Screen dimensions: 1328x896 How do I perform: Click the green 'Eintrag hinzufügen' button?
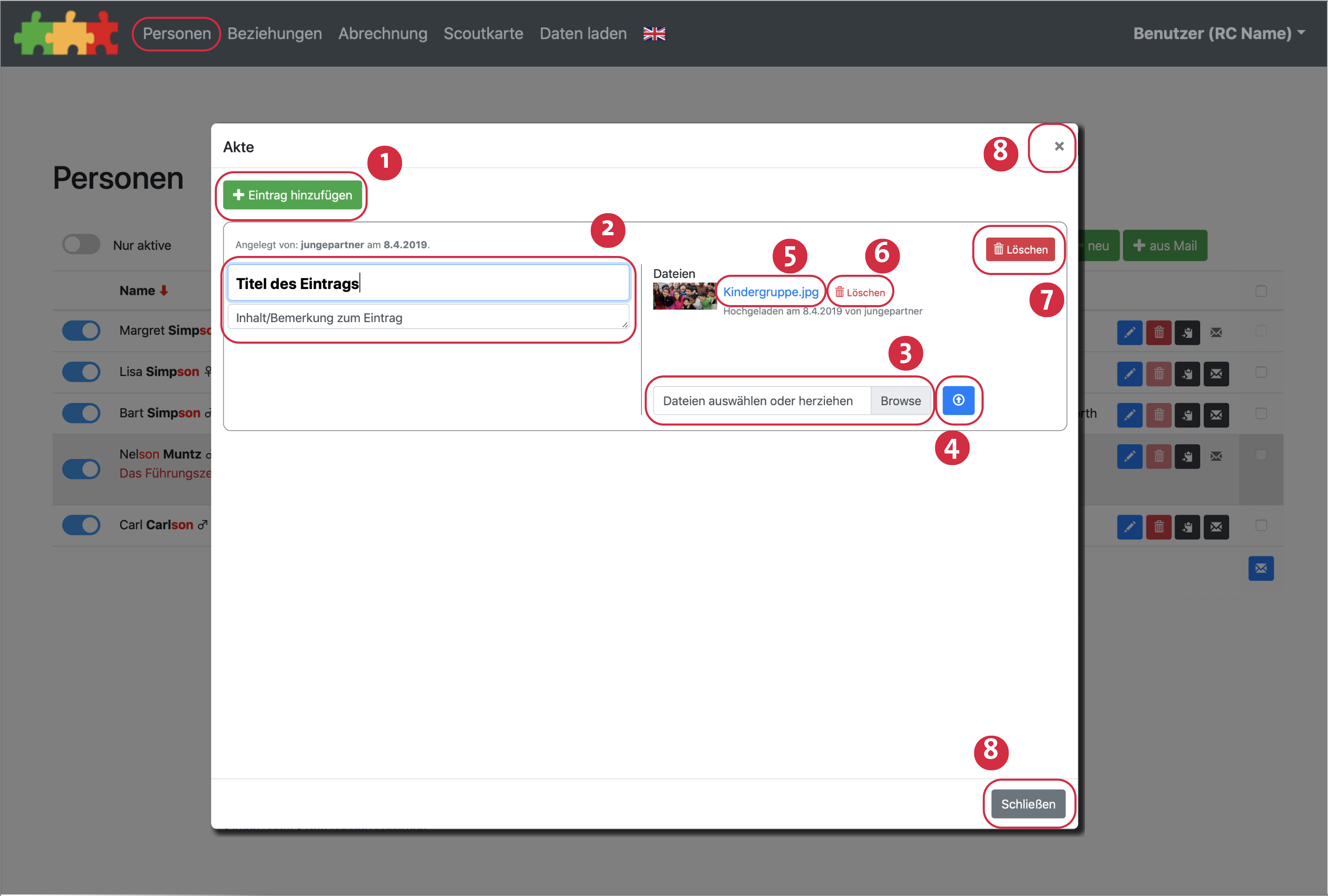pos(292,195)
